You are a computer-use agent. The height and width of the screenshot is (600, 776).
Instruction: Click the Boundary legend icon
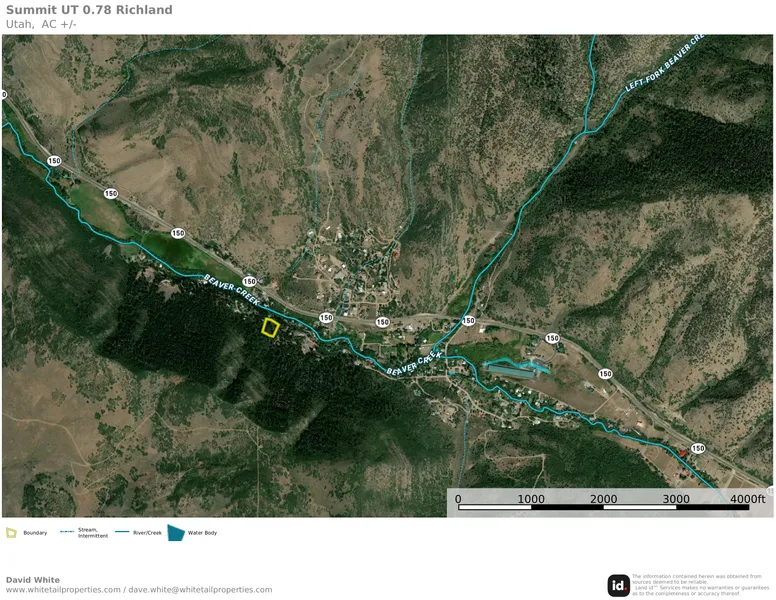(x=11, y=533)
